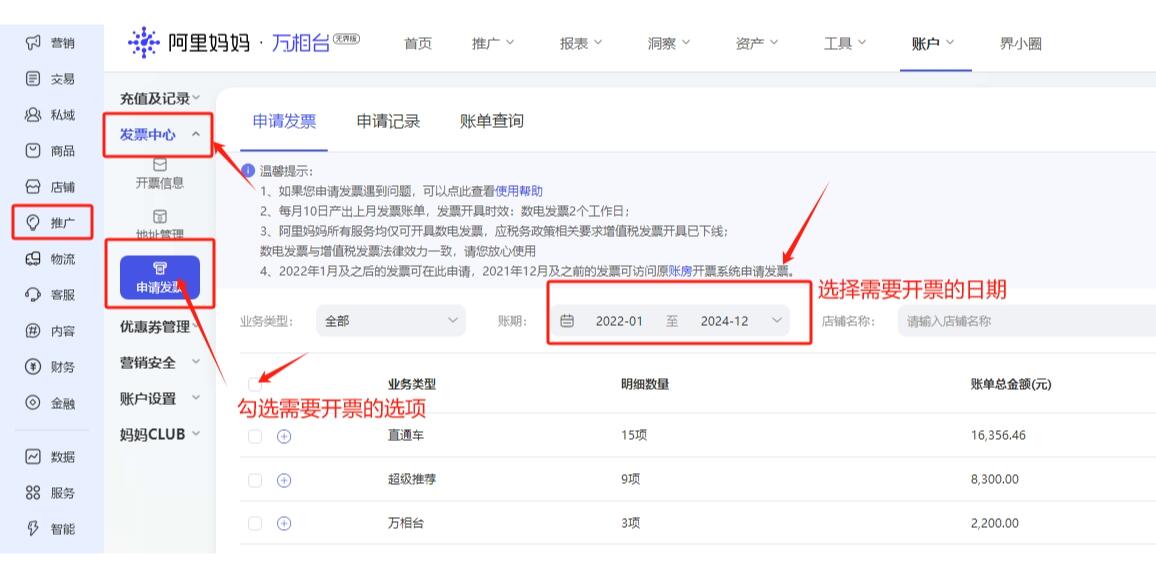Click the info icon beside 温馨提示
1156x578 pixels.
tap(248, 171)
